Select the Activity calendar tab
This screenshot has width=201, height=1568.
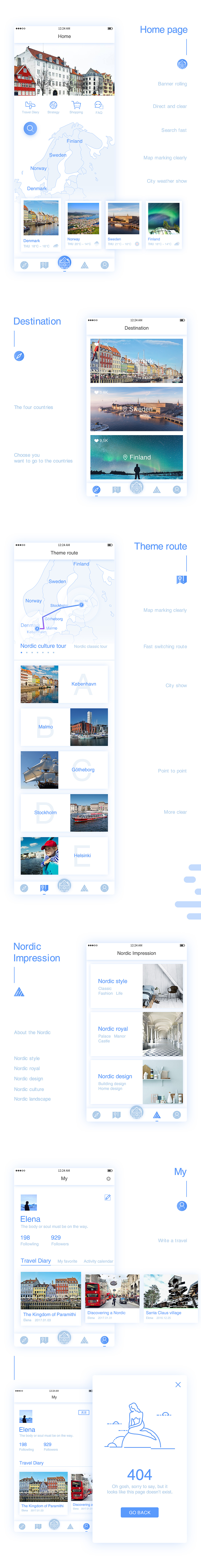pyautogui.click(x=99, y=1261)
